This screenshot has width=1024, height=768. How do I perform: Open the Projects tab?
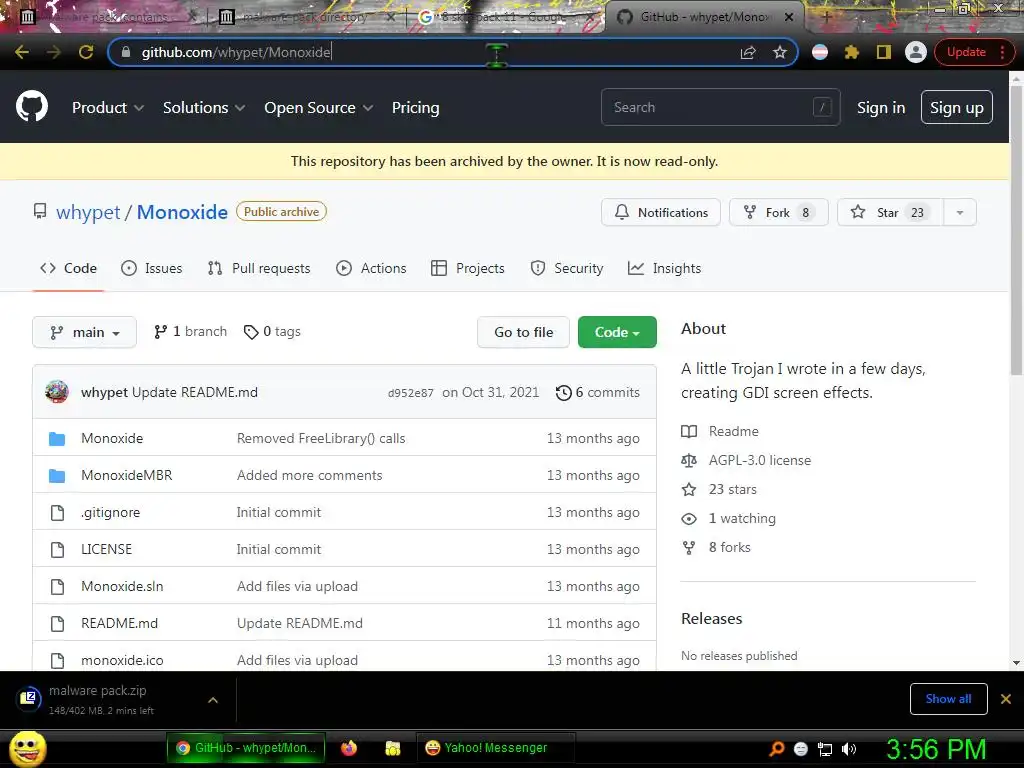point(468,268)
